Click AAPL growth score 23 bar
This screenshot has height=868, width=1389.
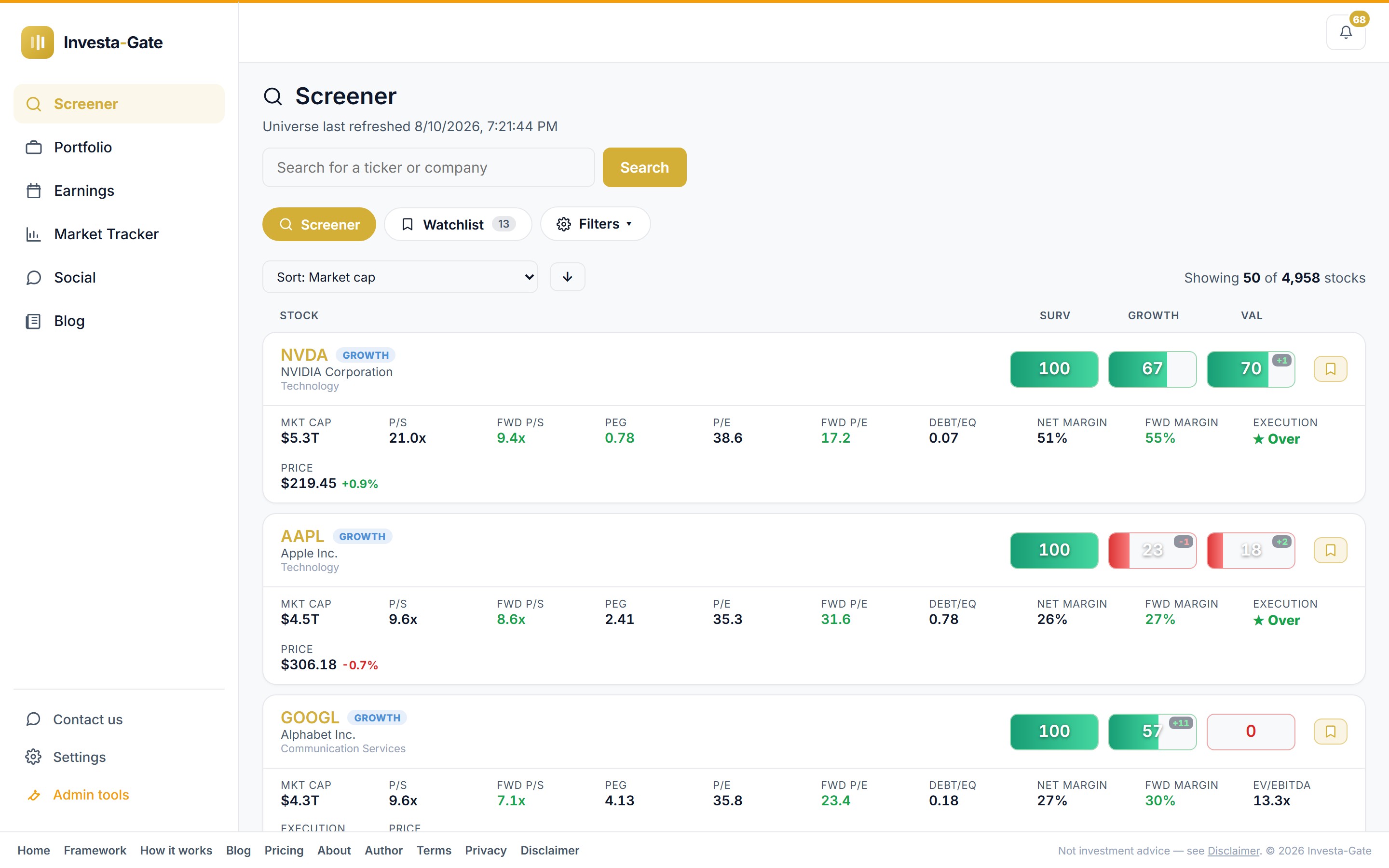point(1152,550)
